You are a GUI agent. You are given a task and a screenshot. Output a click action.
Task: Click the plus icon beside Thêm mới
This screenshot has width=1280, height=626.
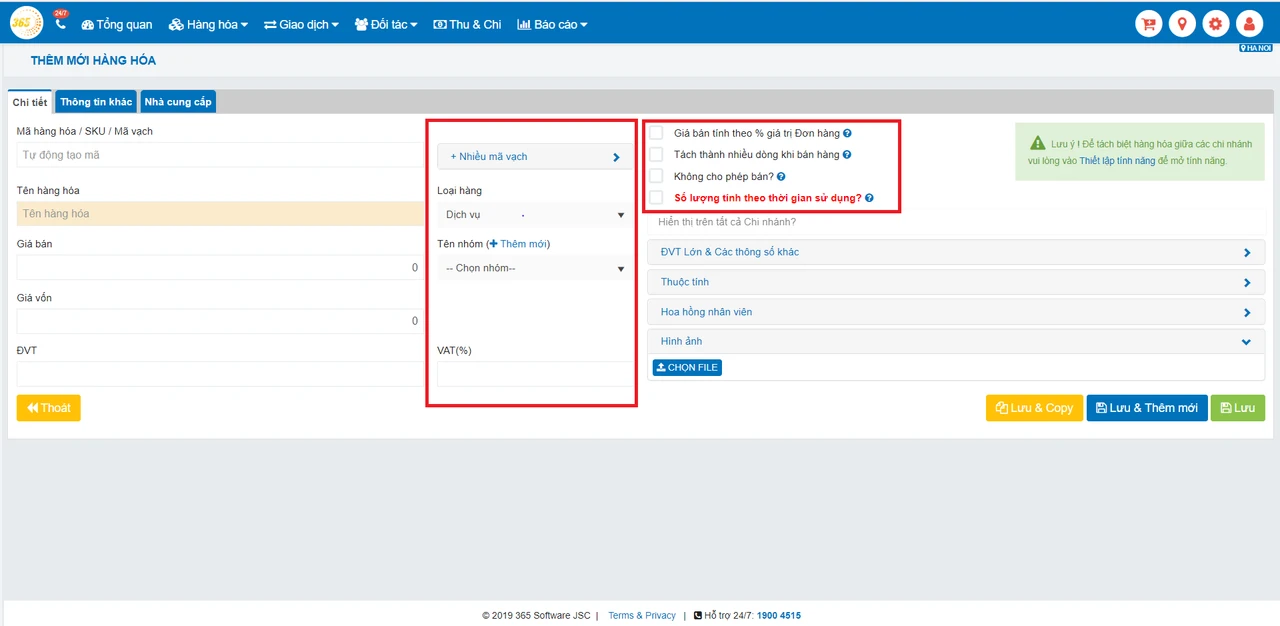(493, 244)
